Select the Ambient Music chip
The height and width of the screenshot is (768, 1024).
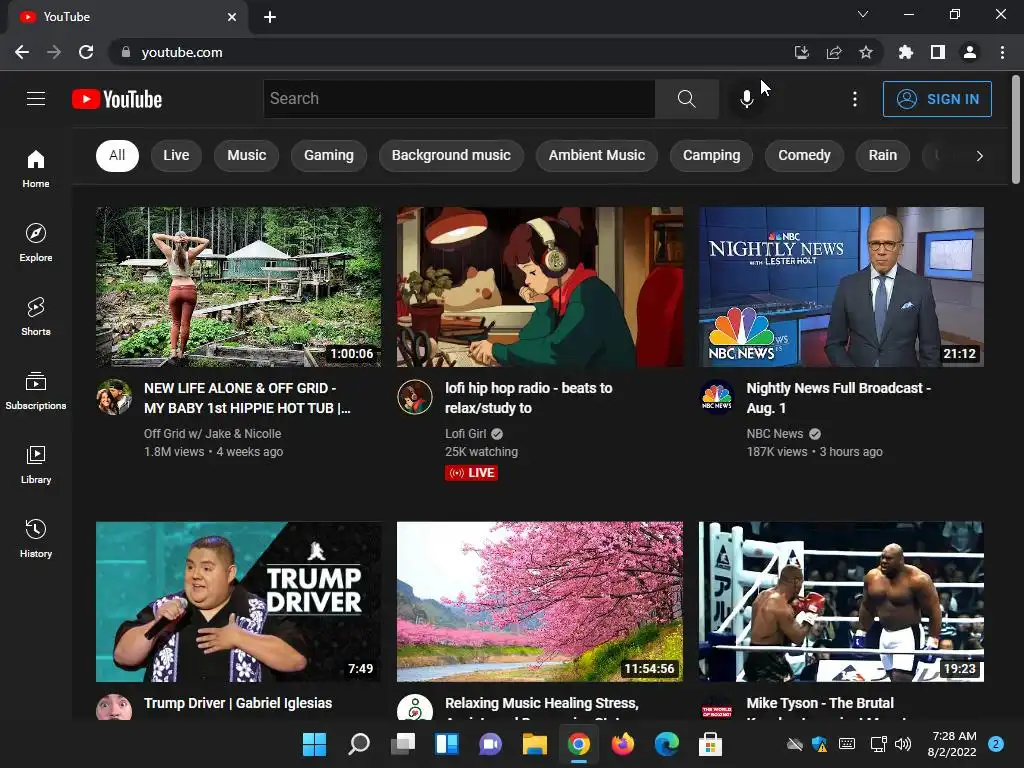596,155
